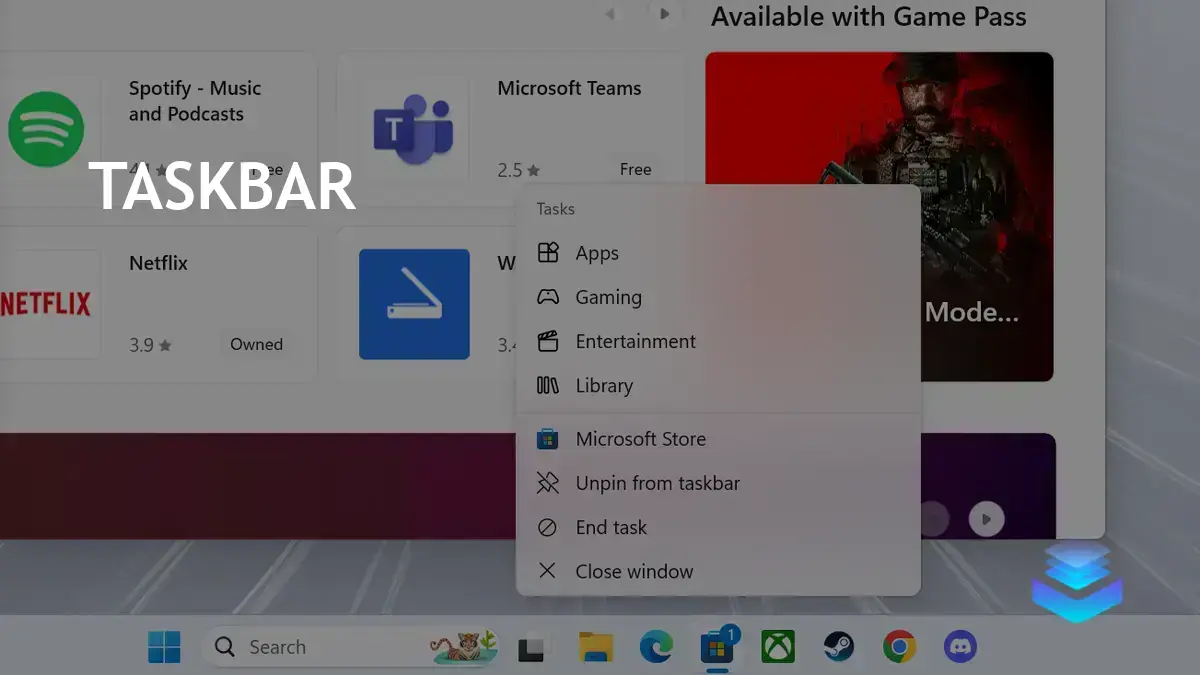The image size is (1200, 675).
Task: Launch Steam from the taskbar
Action: click(x=838, y=647)
